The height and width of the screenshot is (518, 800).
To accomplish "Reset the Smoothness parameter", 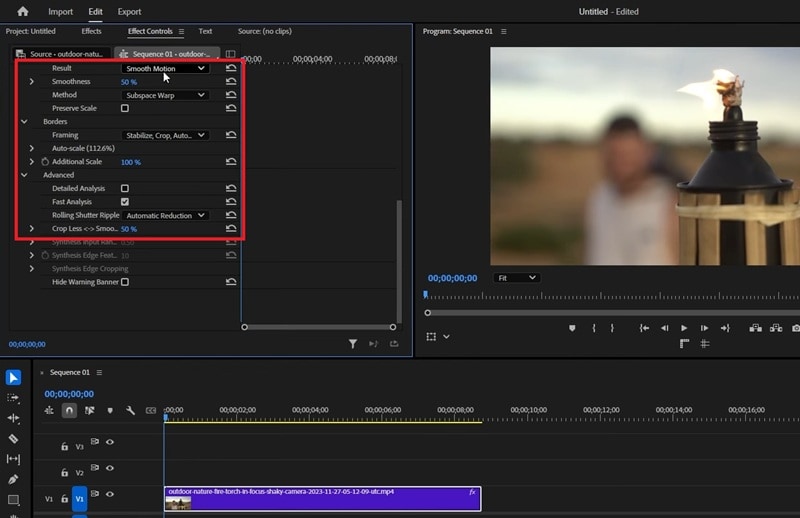I will (231, 82).
